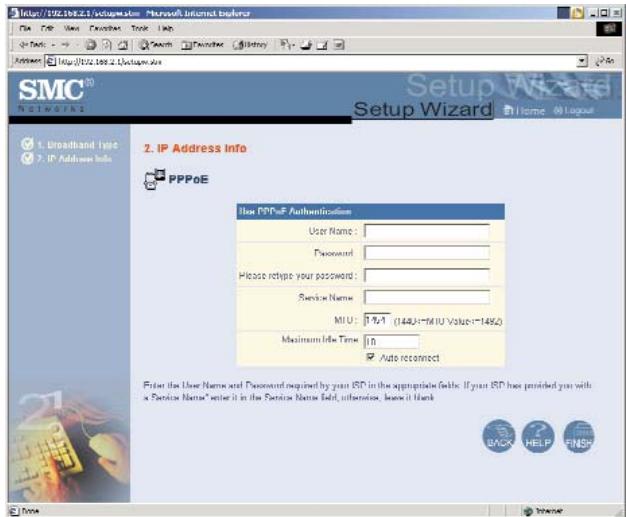This screenshot has width=626, height=517.
Task: Click the page icon beside the address URL
Action: 51,61
